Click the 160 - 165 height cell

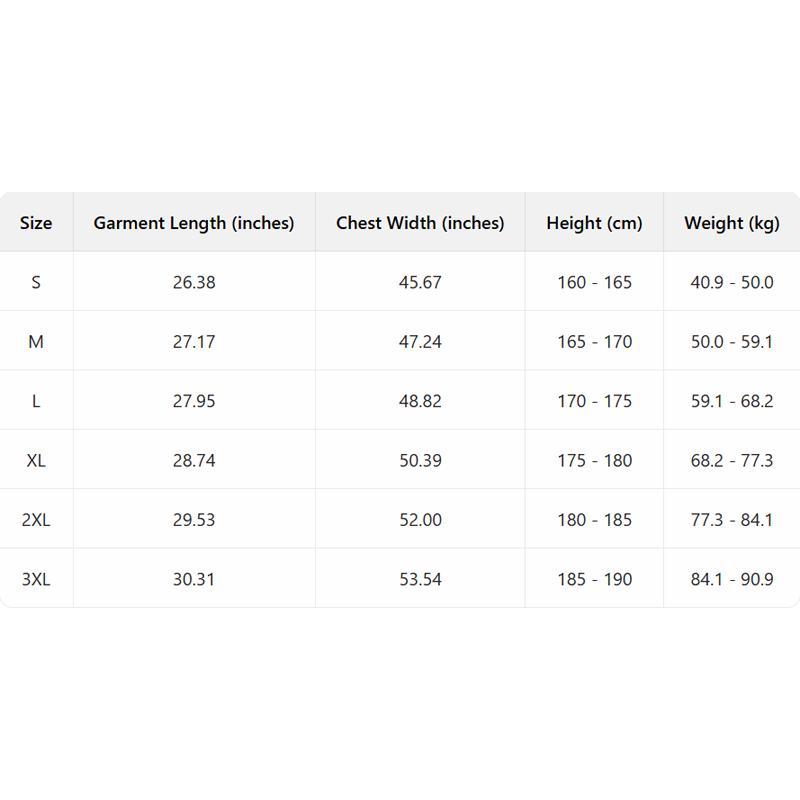[x=595, y=282]
